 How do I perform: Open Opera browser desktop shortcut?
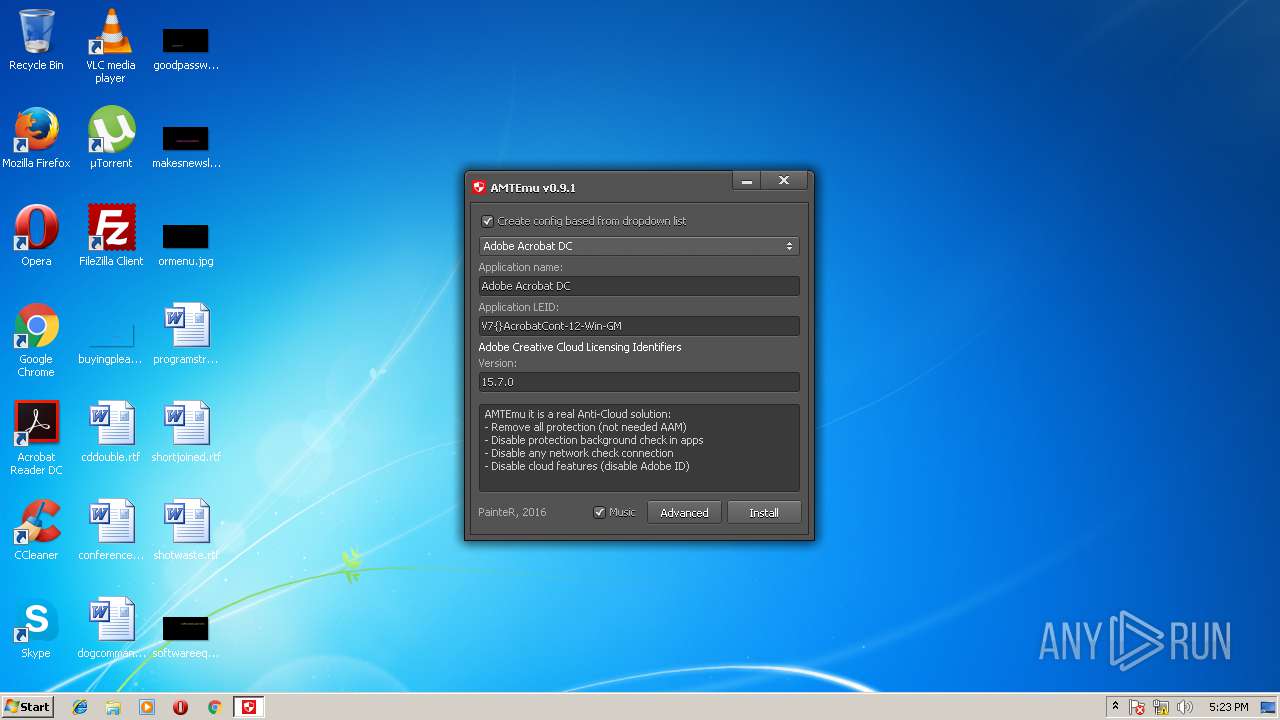pyautogui.click(x=36, y=235)
